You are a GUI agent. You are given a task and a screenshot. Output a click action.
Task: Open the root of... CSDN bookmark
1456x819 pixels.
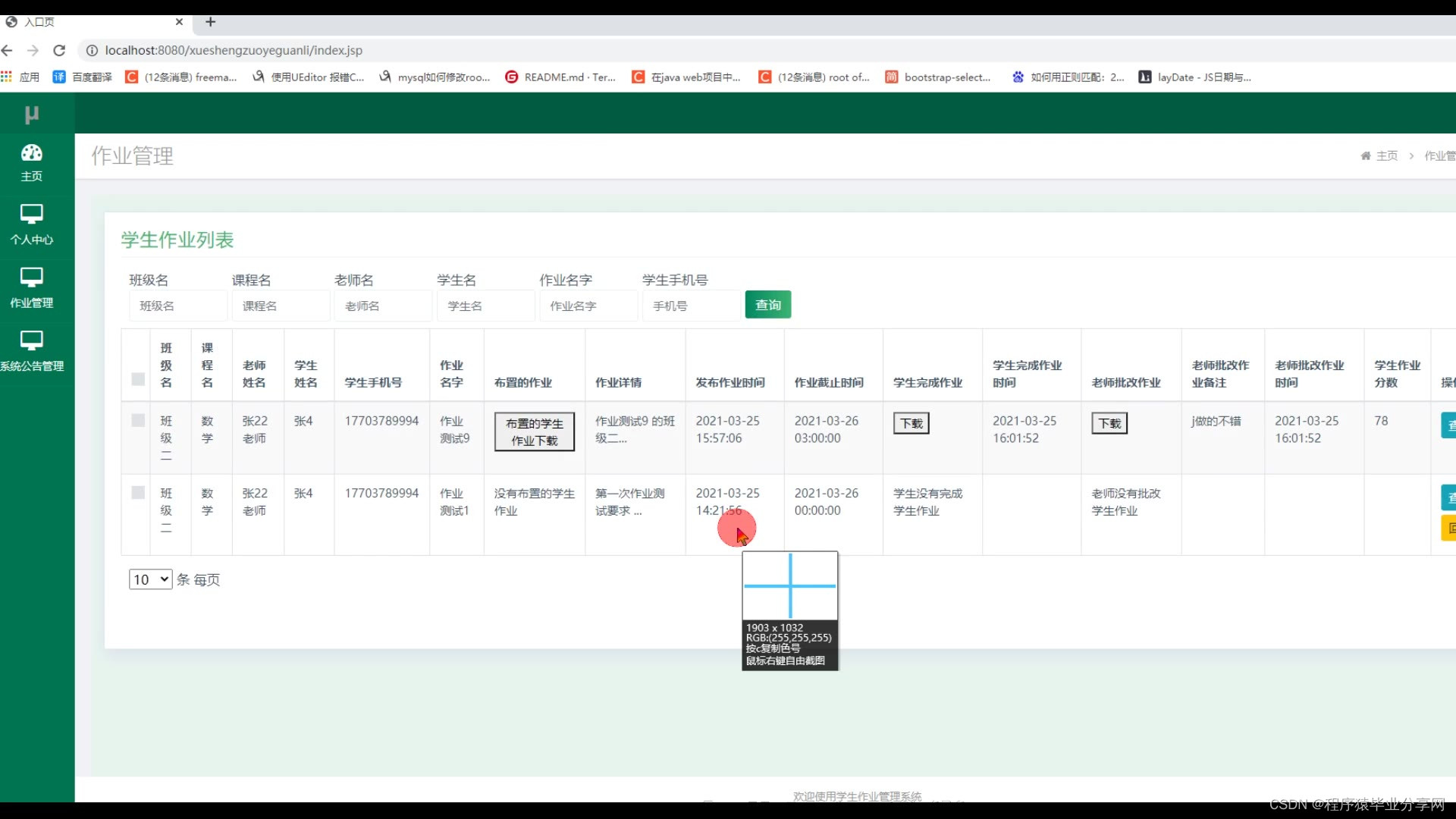[x=814, y=77]
